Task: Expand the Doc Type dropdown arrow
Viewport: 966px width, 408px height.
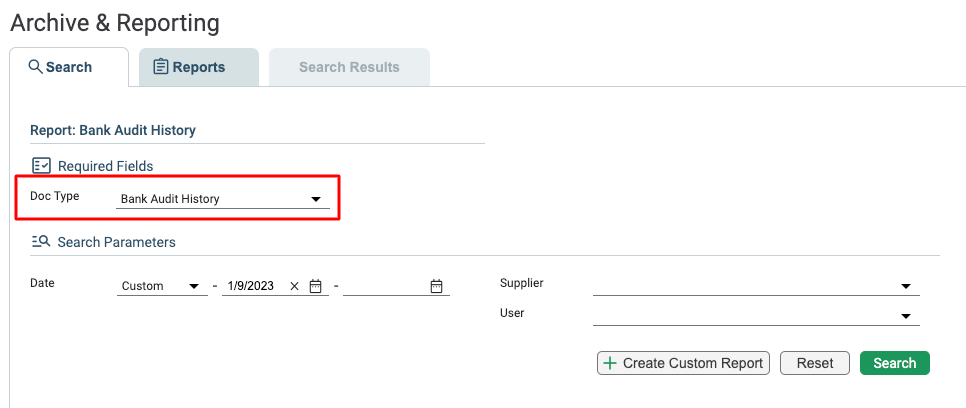Action: [x=315, y=199]
